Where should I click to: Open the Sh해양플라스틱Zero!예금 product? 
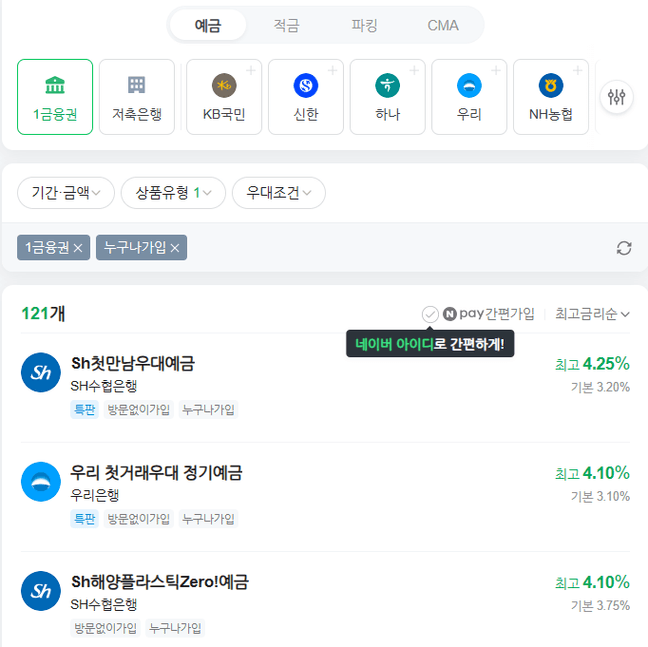160,581
